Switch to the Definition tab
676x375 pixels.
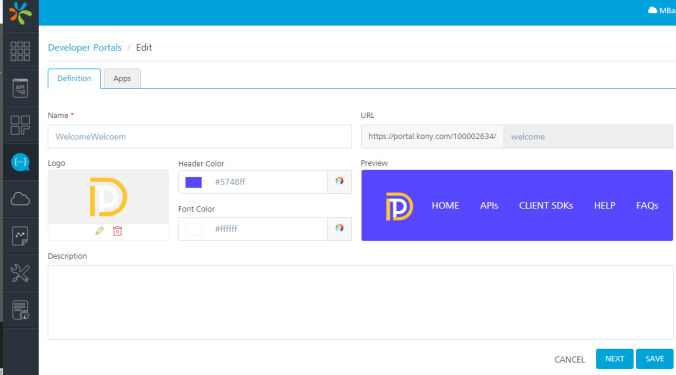click(x=74, y=78)
